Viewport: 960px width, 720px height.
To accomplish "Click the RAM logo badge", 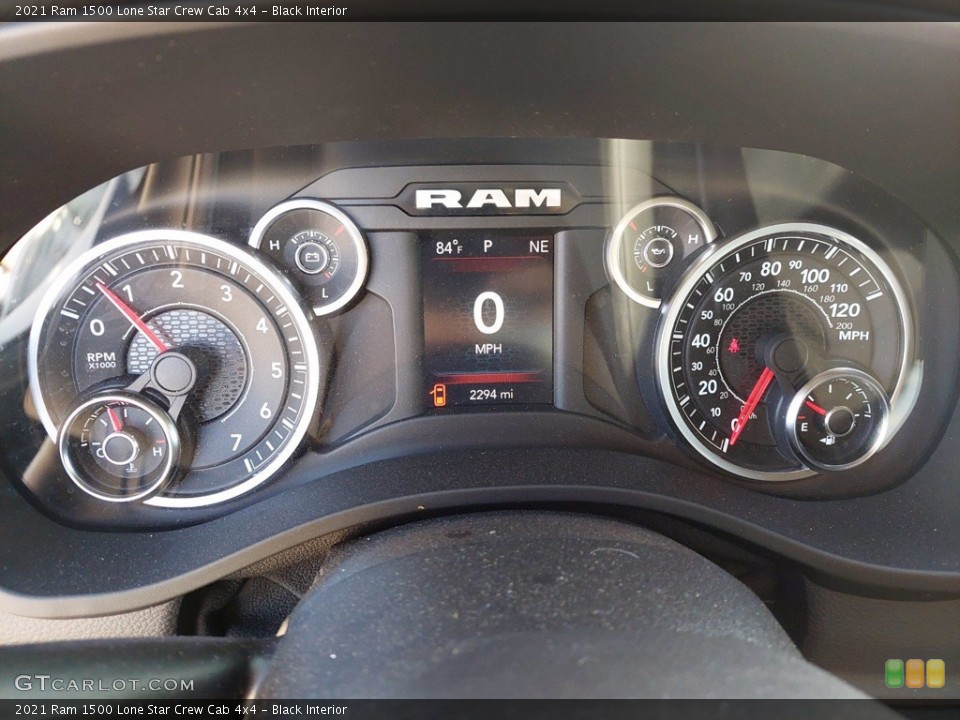I will 488,198.
